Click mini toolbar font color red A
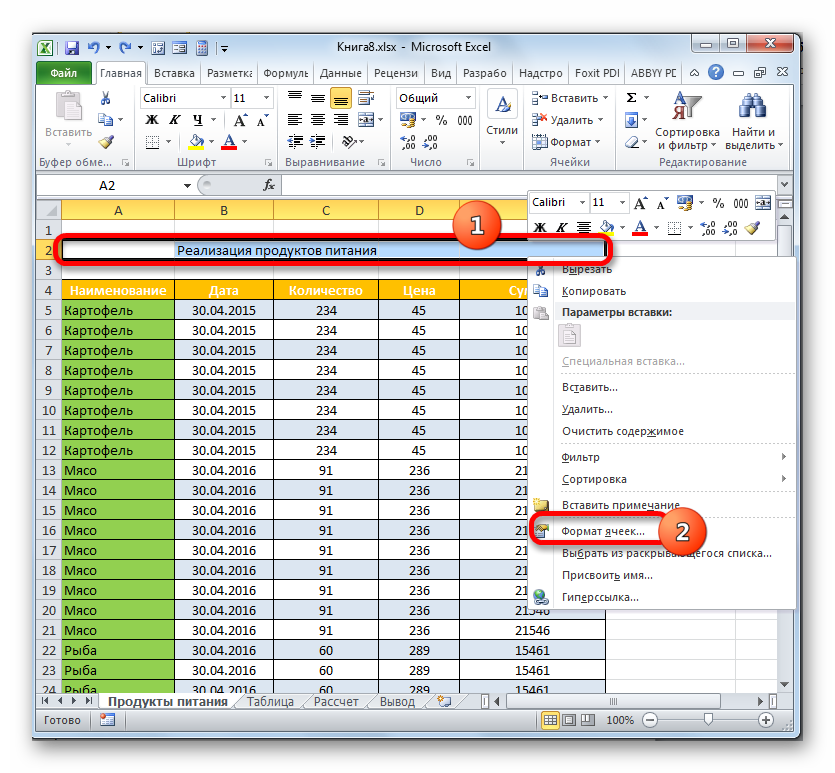Image resolution: width=835 pixels, height=773 pixels. (x=640, y=228)
